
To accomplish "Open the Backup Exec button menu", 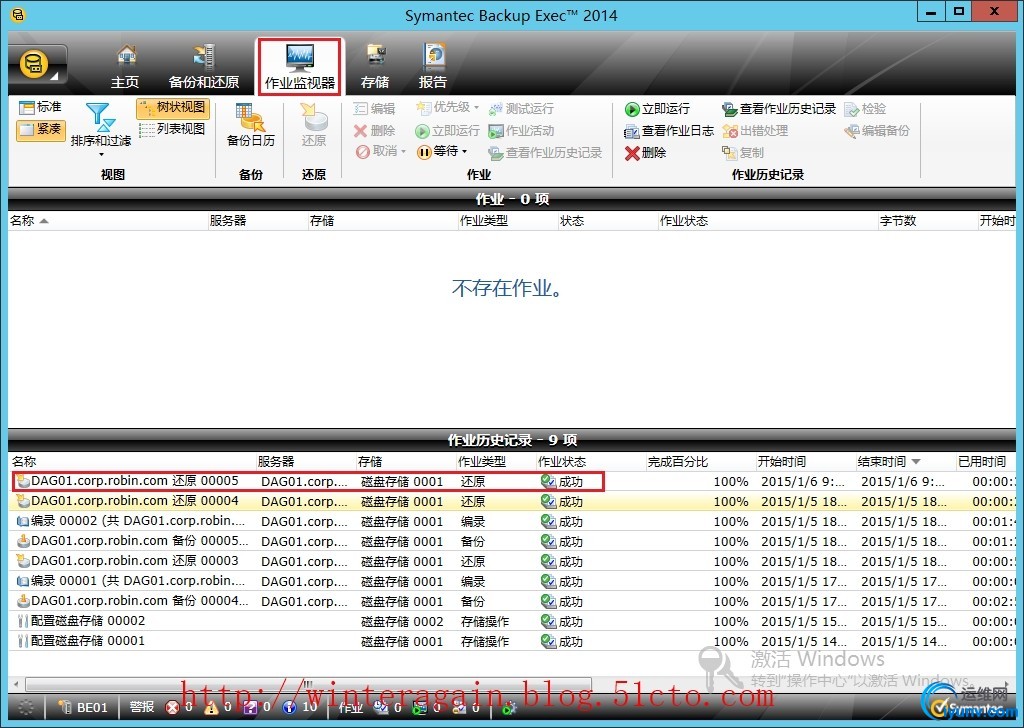I will tap(37, 65).
